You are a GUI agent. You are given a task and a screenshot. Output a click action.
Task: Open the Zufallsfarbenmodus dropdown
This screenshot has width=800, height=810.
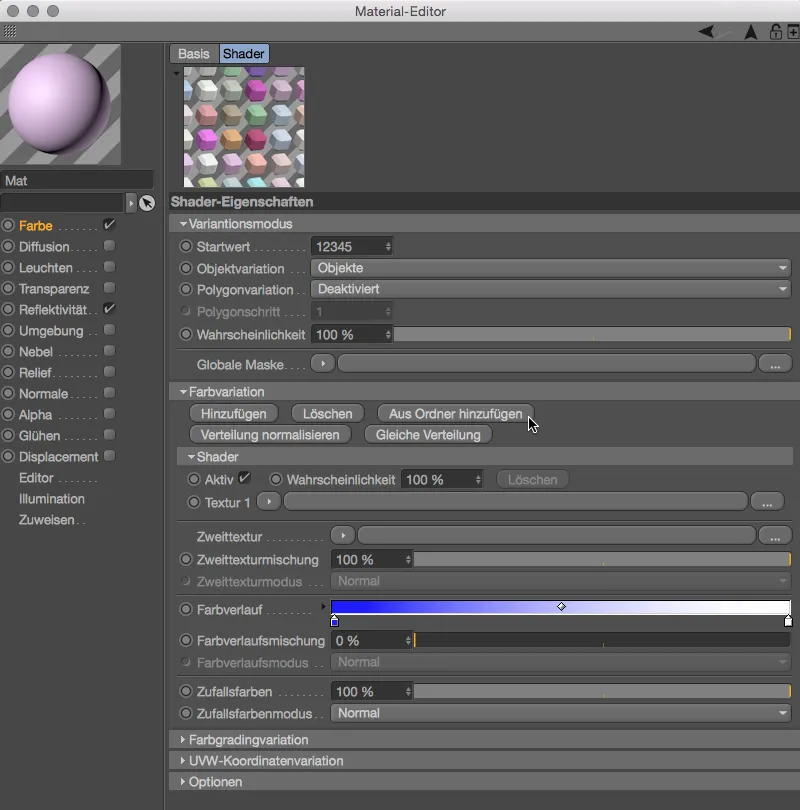click(560, 713)
